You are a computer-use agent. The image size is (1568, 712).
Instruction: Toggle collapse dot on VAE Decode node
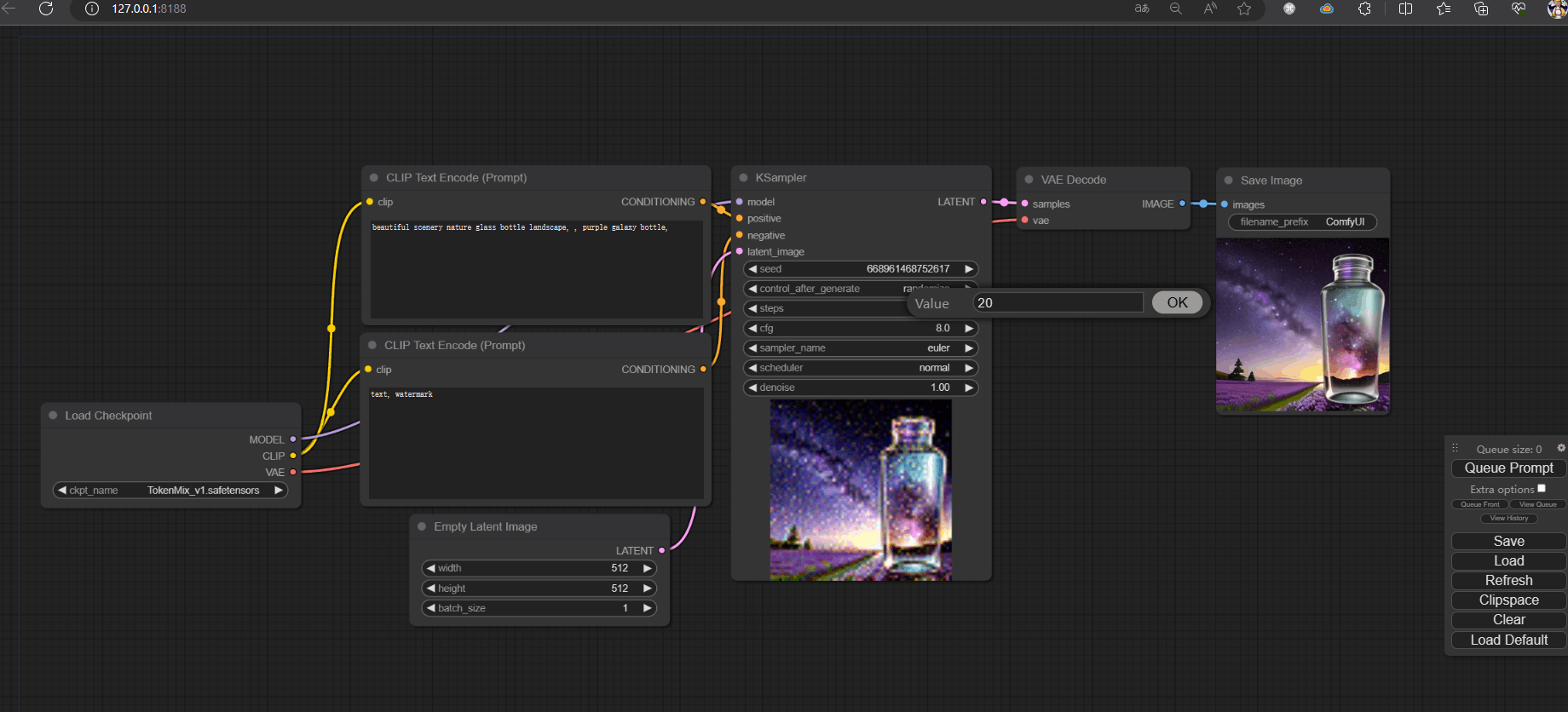[x=1029, y=180]
